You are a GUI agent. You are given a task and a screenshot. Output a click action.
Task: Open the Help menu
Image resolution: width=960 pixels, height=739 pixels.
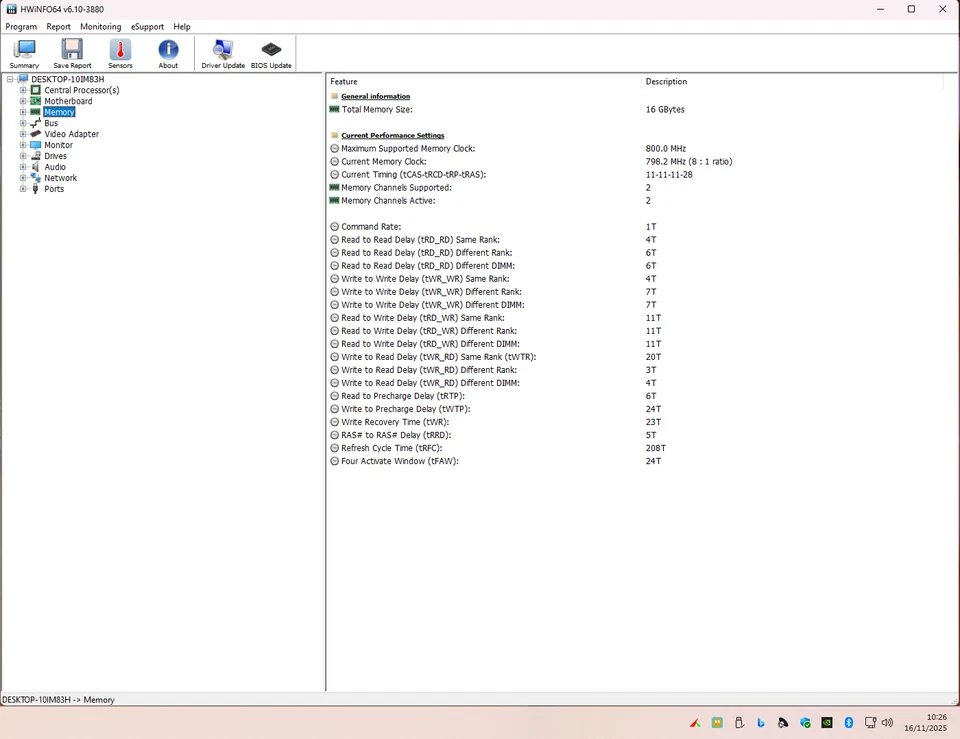coord(181,27)
